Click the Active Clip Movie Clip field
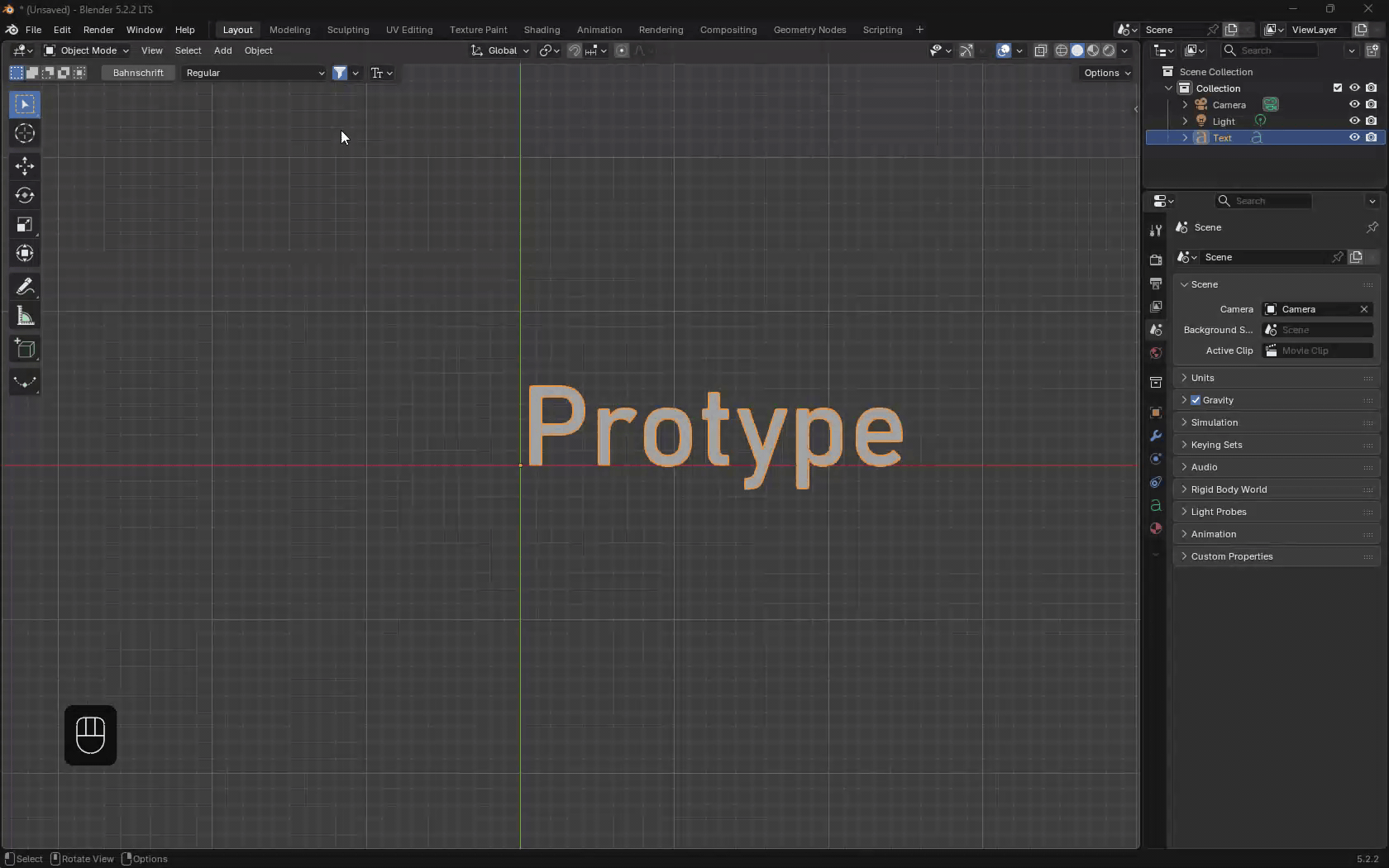 coord(1318,351)
